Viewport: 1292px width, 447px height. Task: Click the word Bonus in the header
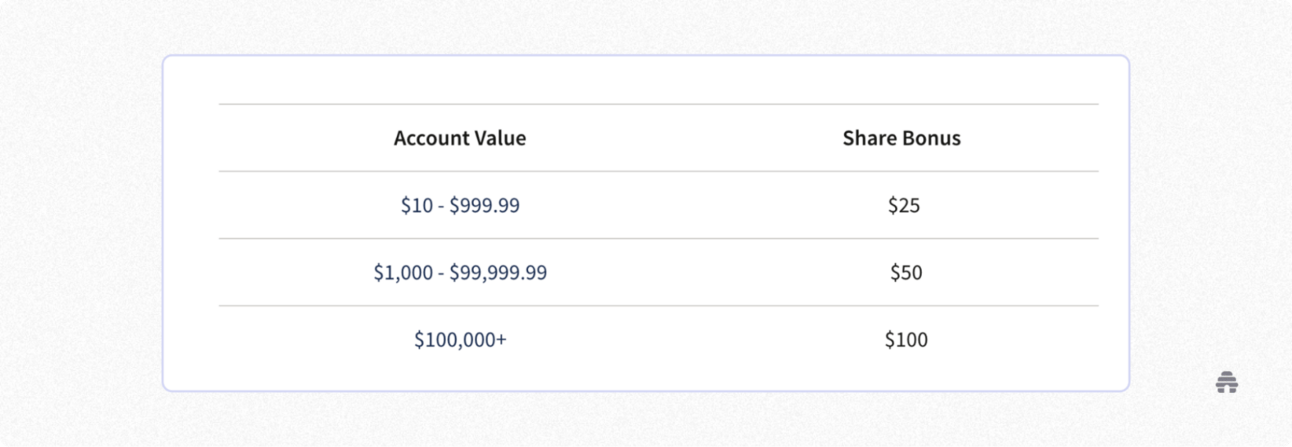coord(929,138)
